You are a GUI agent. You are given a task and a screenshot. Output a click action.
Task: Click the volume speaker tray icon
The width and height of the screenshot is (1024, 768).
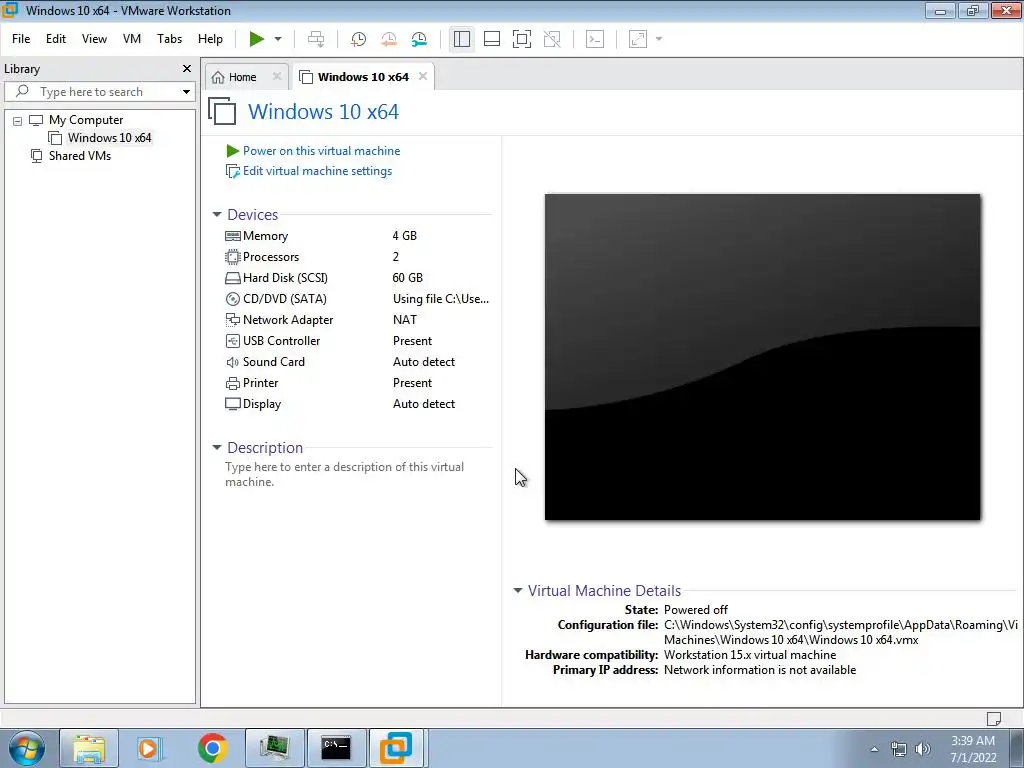(923, 749)
